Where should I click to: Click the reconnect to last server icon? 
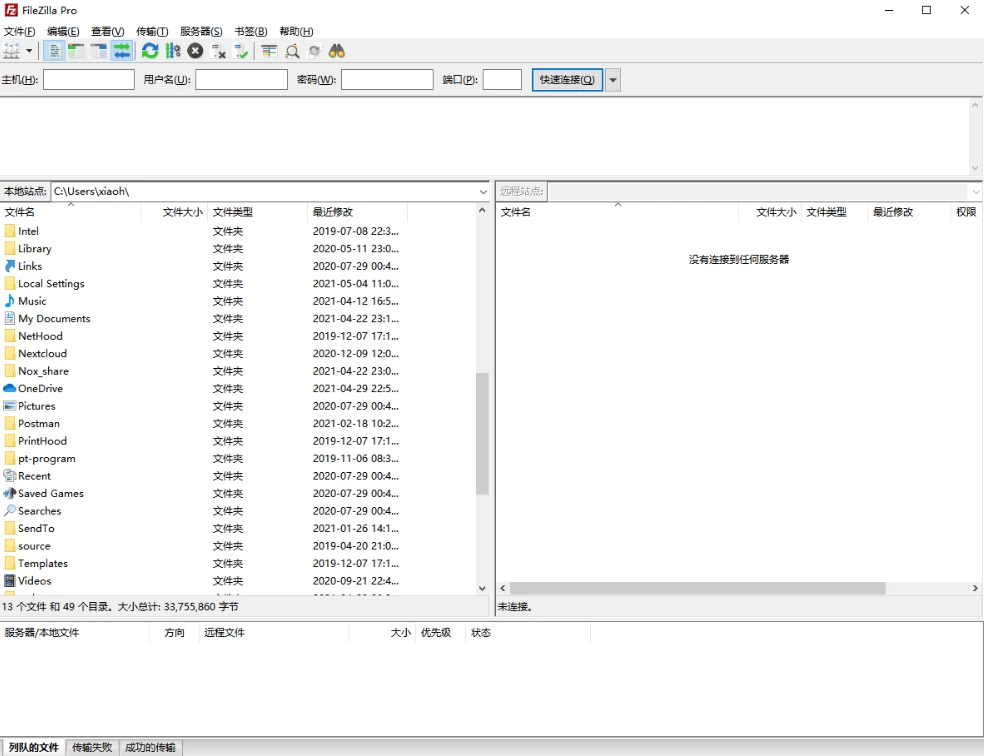tap(241, 51)
